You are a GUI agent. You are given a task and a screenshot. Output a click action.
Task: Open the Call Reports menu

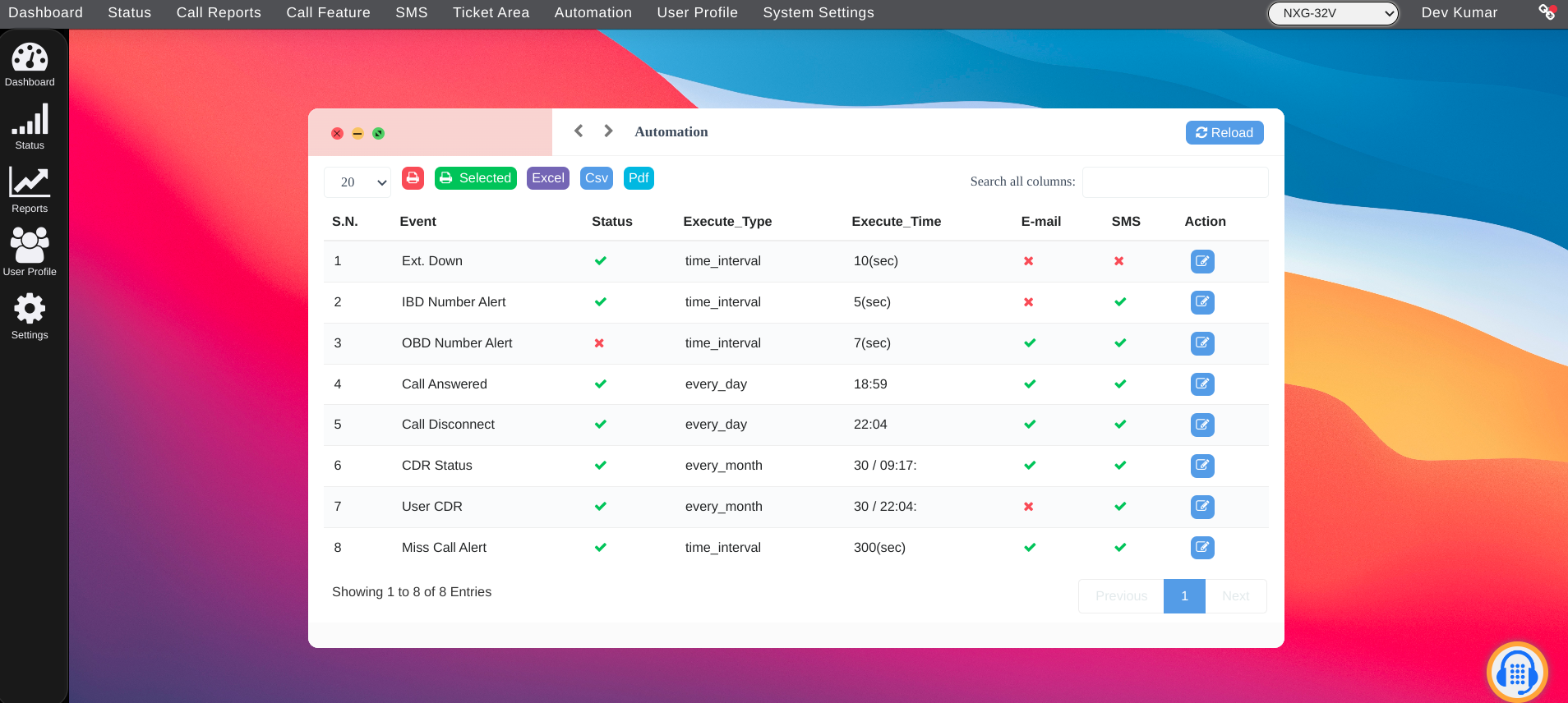[x=219, y=12]
